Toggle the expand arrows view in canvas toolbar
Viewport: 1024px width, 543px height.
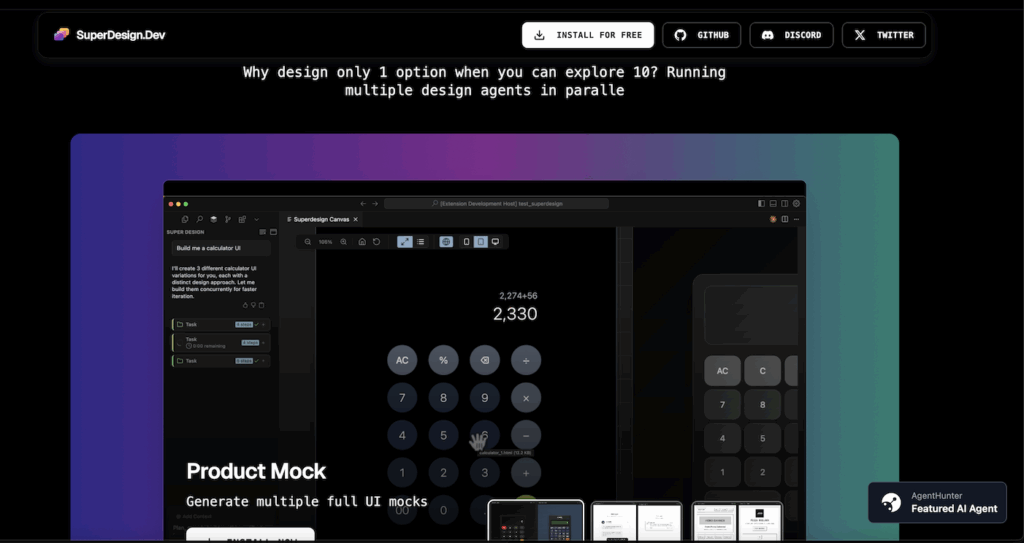(x=404, y=242)
